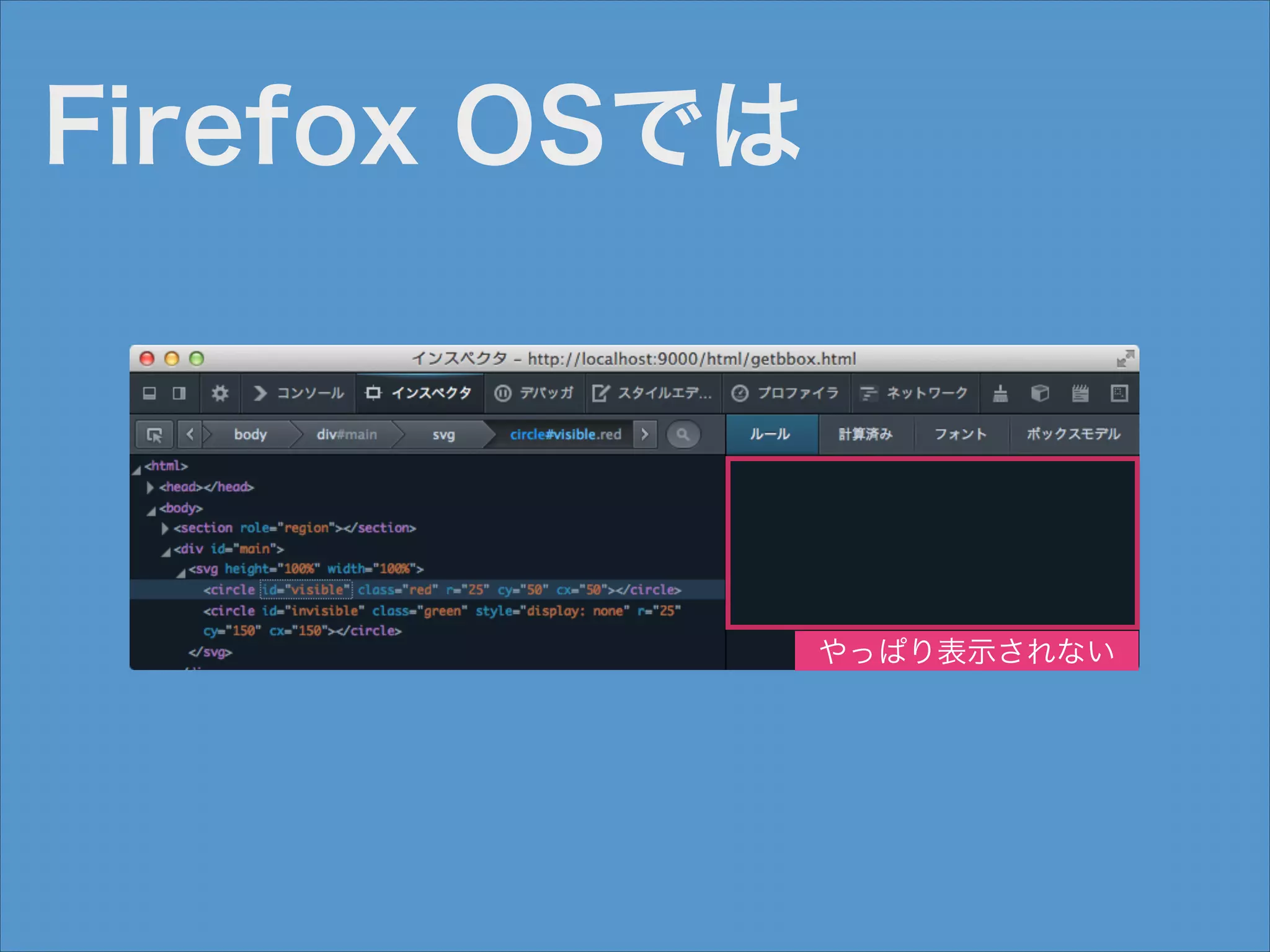Open the フォント sidebar tab

961,434
